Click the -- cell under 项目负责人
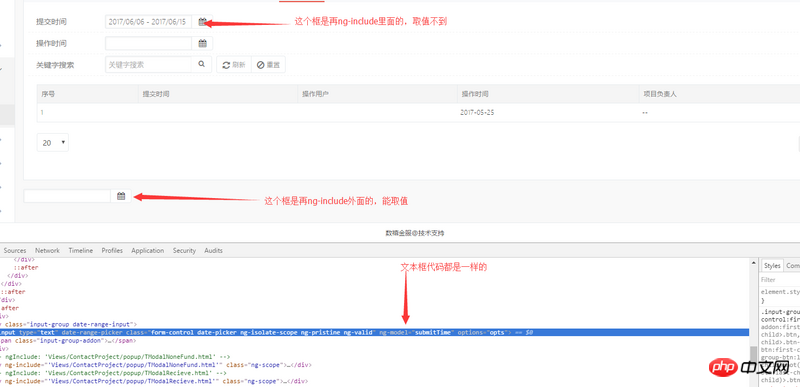This screenshot has width=800, height=387. point(645,113)
